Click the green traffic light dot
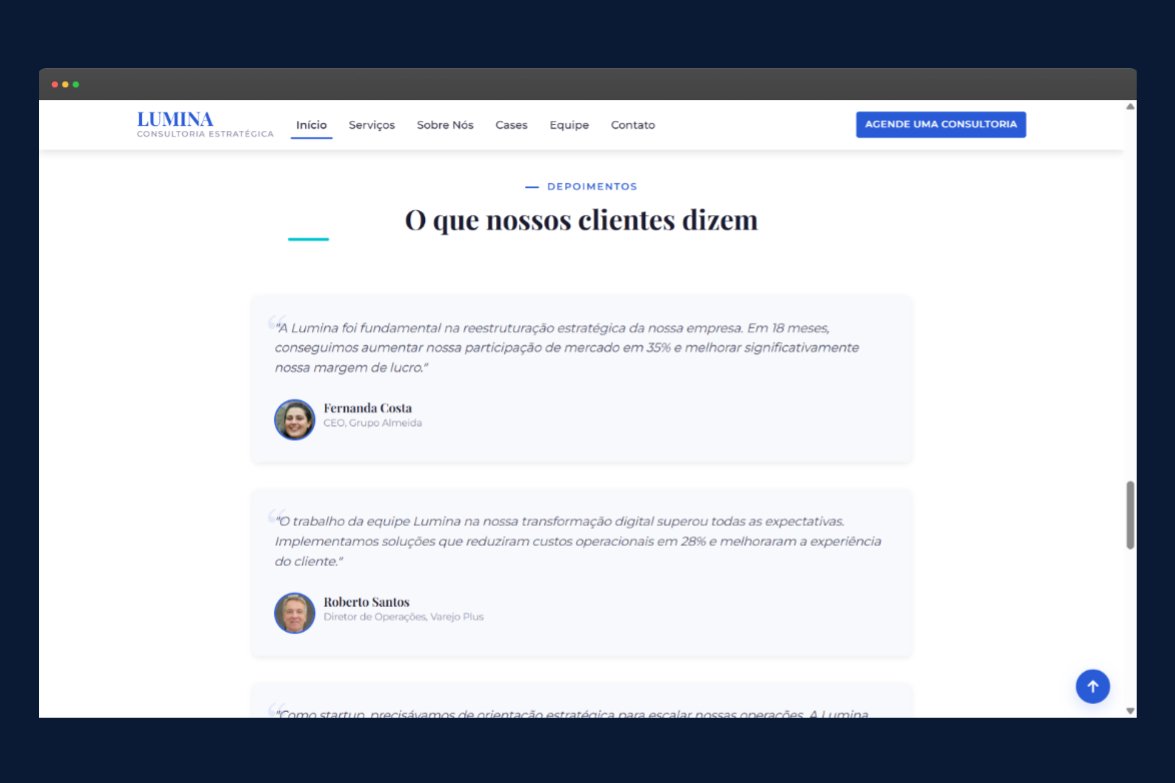This screenshot has height=783, width=1175. [74, 84]
